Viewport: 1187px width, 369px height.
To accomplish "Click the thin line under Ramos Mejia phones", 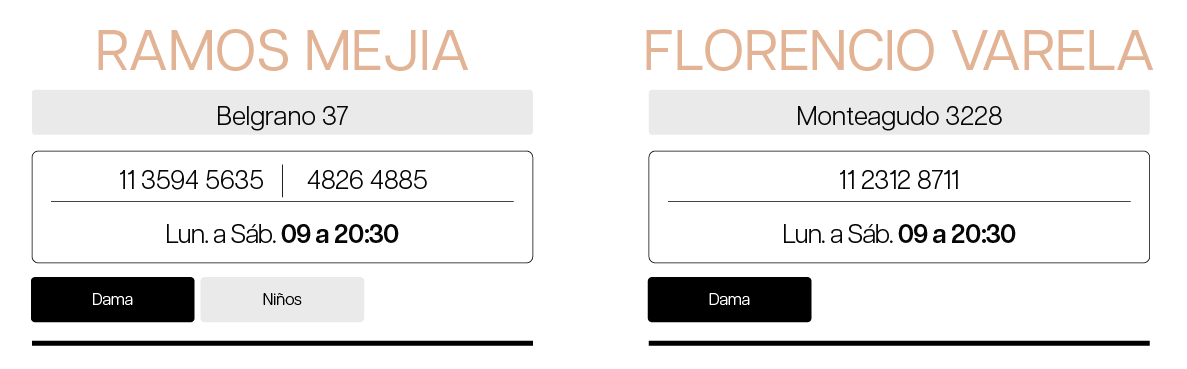I will [282, 202].
